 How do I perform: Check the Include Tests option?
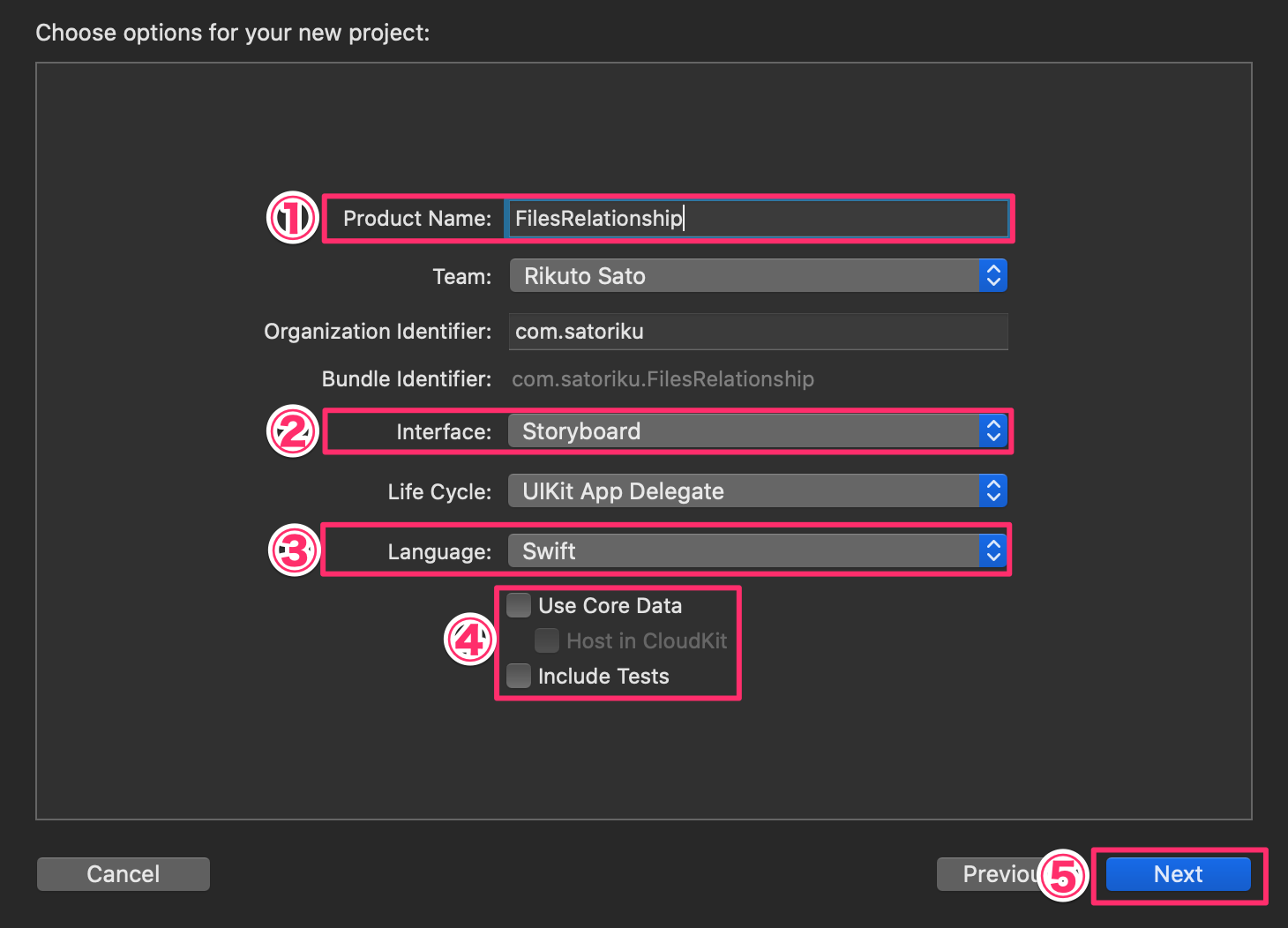click(519, 677)
